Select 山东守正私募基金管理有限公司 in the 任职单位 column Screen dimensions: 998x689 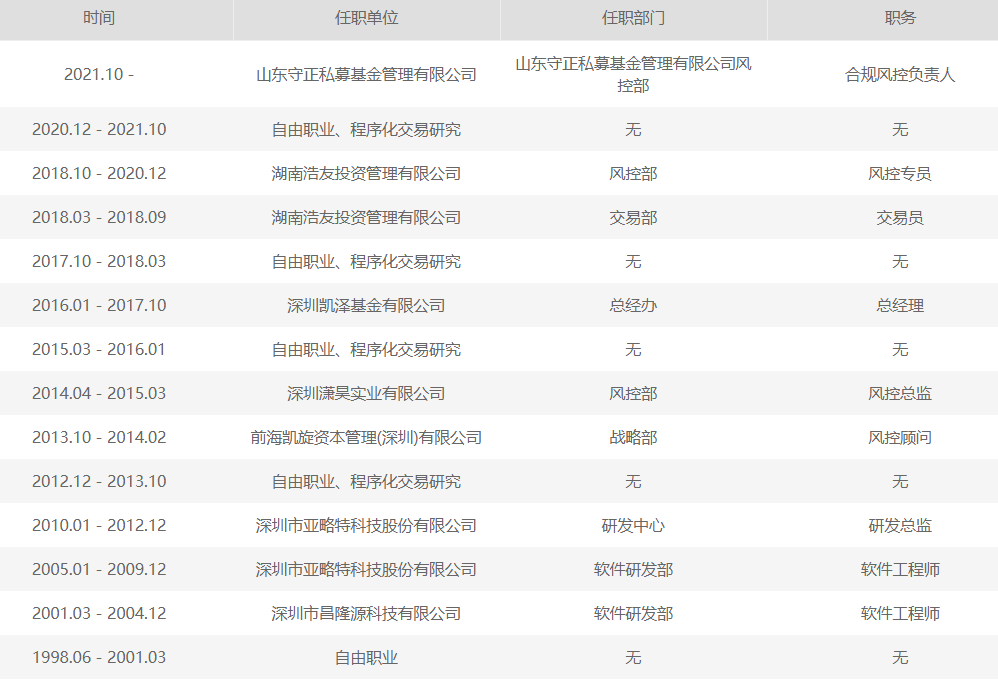point(366,74)
